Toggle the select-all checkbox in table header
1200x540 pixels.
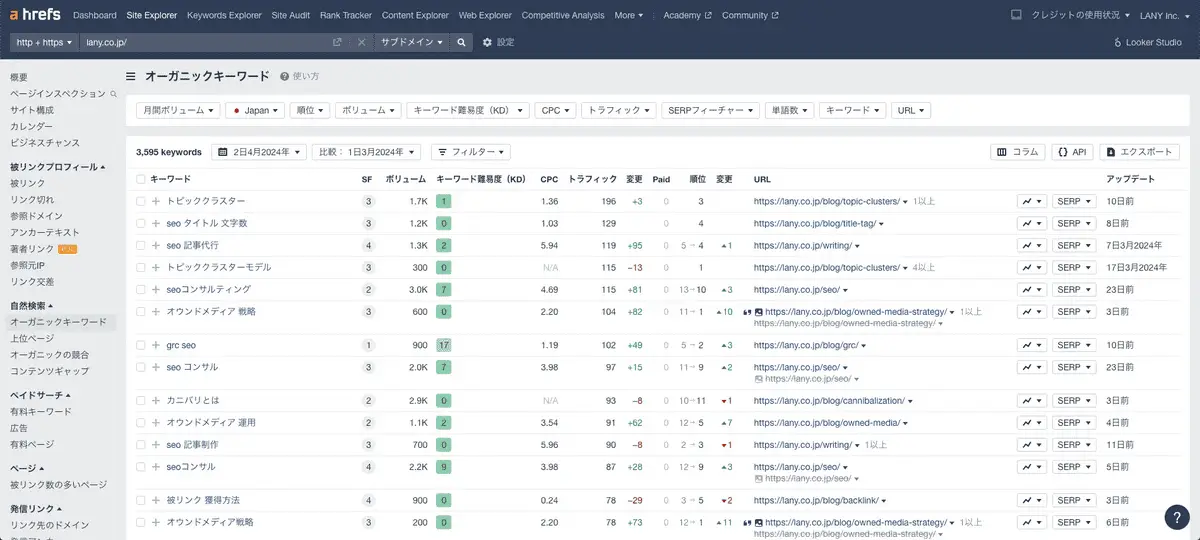click(141, 179)
